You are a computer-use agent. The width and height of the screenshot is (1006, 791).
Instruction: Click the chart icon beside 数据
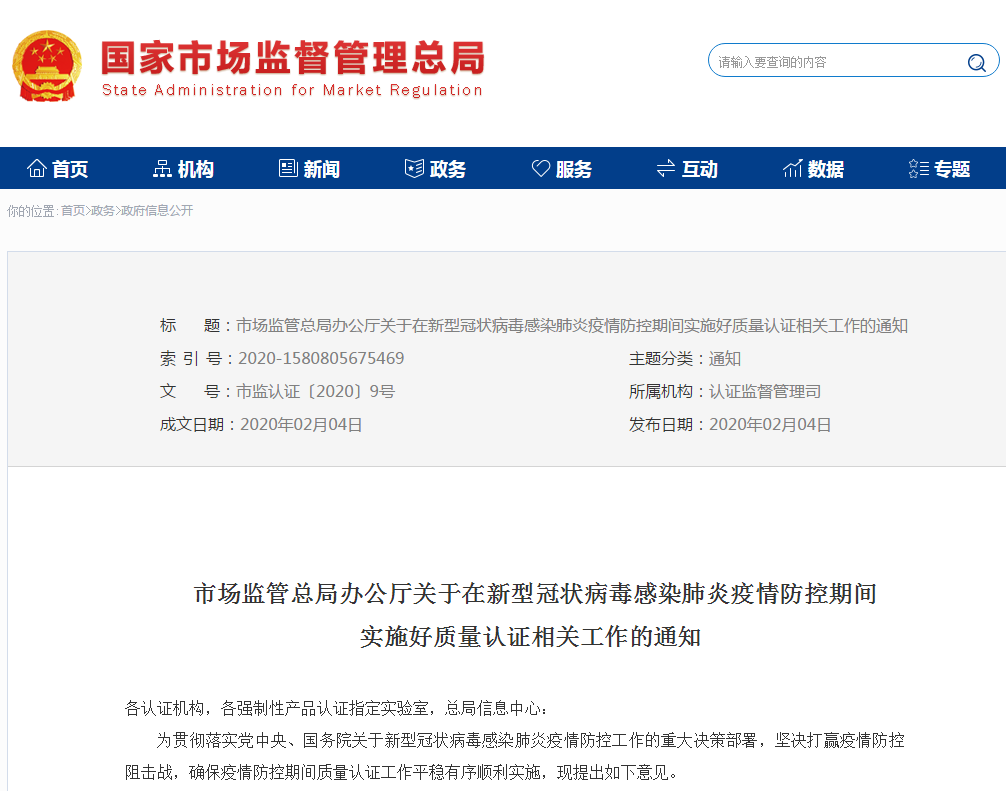[792, 169]
